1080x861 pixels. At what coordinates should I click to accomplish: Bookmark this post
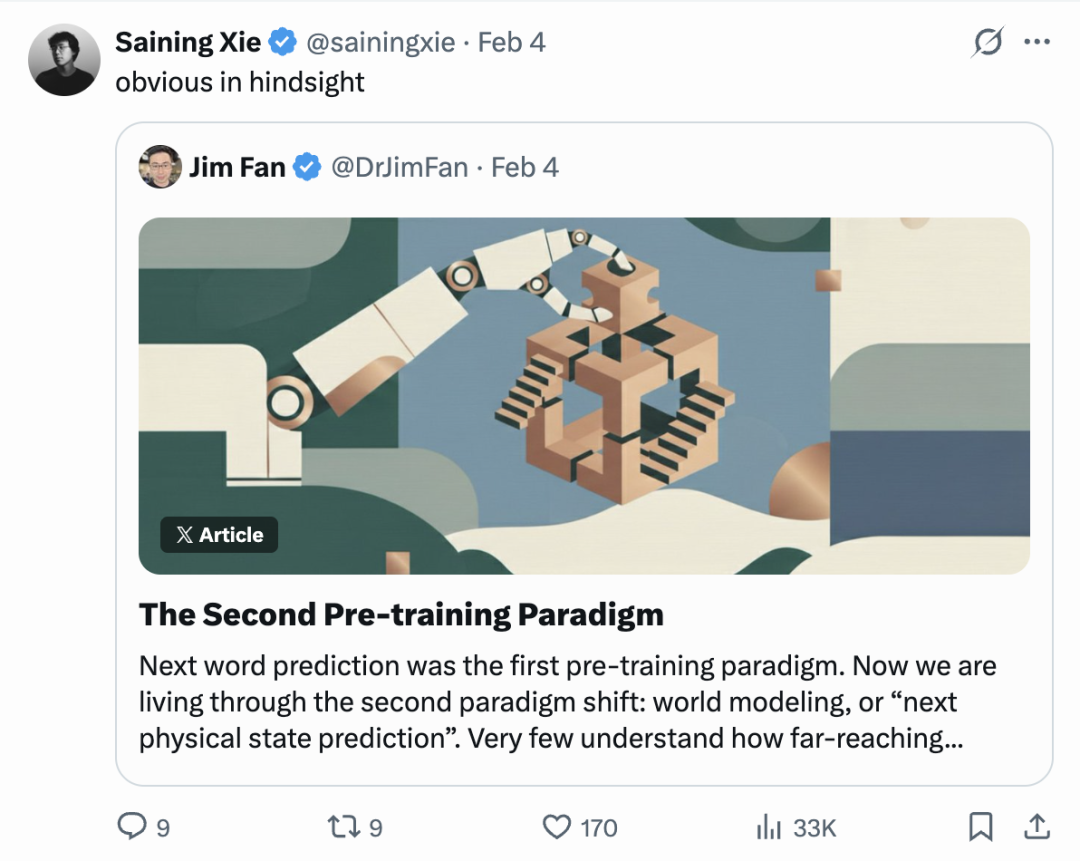981,826
